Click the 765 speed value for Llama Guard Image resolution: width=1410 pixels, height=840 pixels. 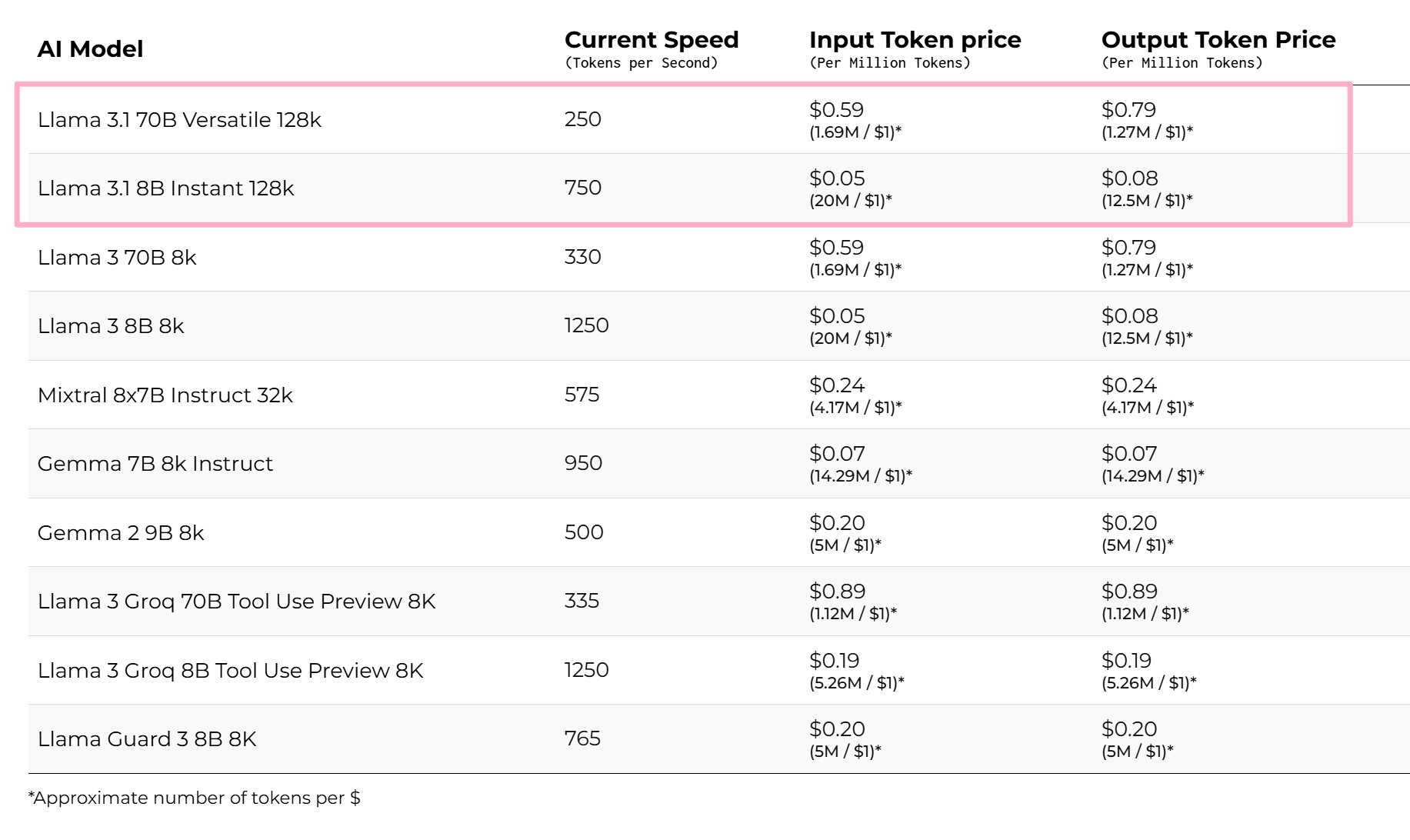click(582, 738)
